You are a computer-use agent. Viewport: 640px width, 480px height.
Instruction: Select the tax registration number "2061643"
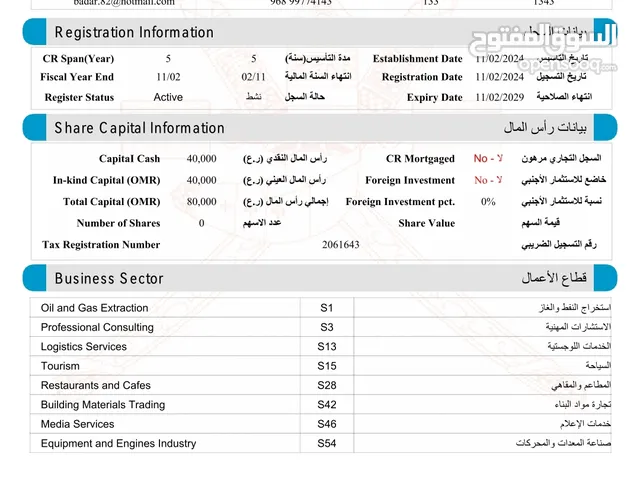pos(341,244)
